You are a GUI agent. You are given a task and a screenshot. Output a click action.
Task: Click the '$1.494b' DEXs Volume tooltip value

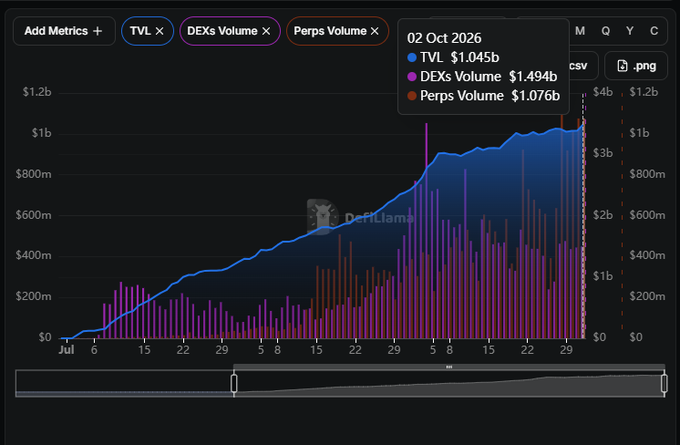[533, 77]
